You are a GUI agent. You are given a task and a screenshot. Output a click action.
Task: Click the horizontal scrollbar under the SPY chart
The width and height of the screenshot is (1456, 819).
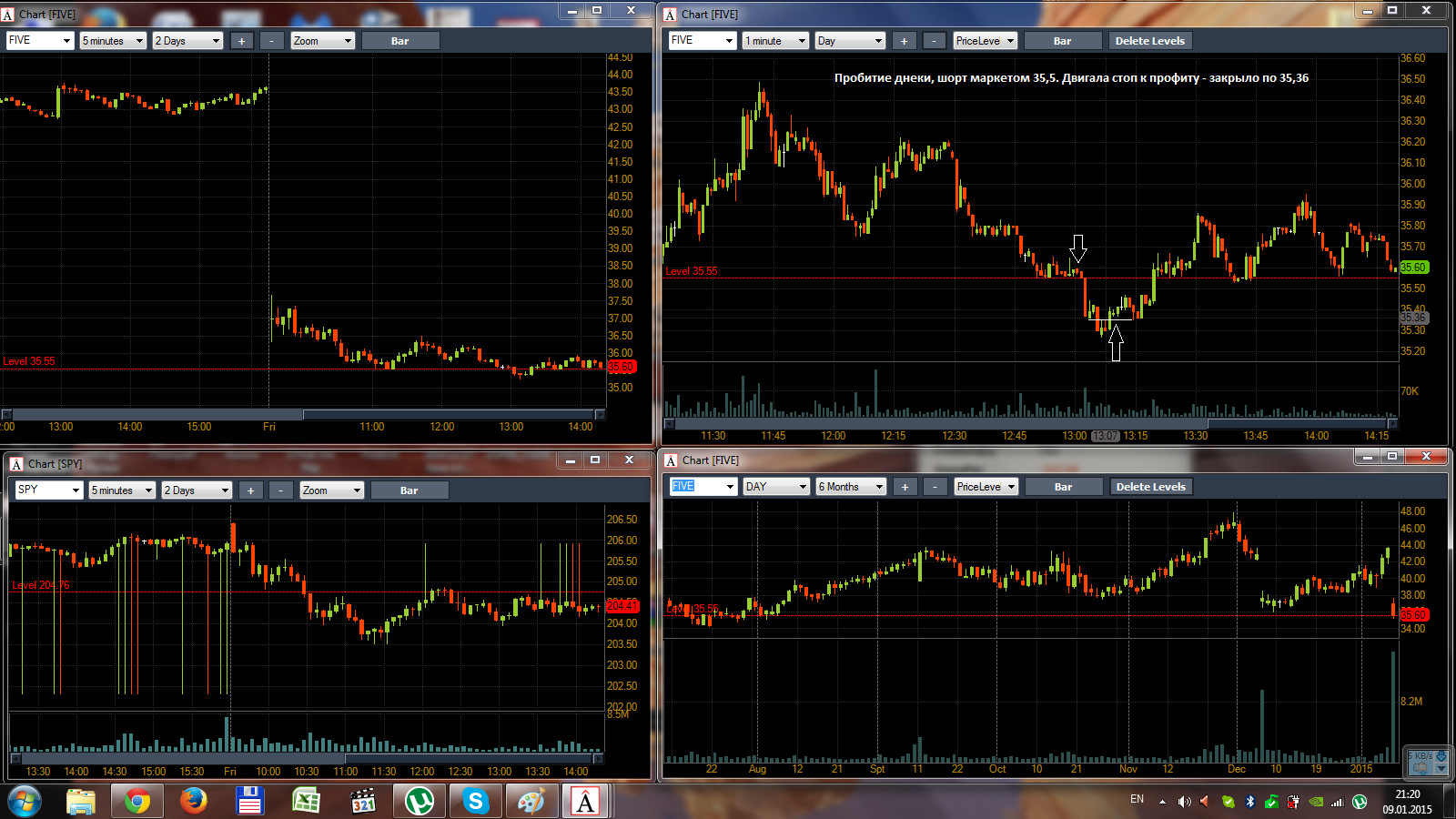(x=306, y=758)
